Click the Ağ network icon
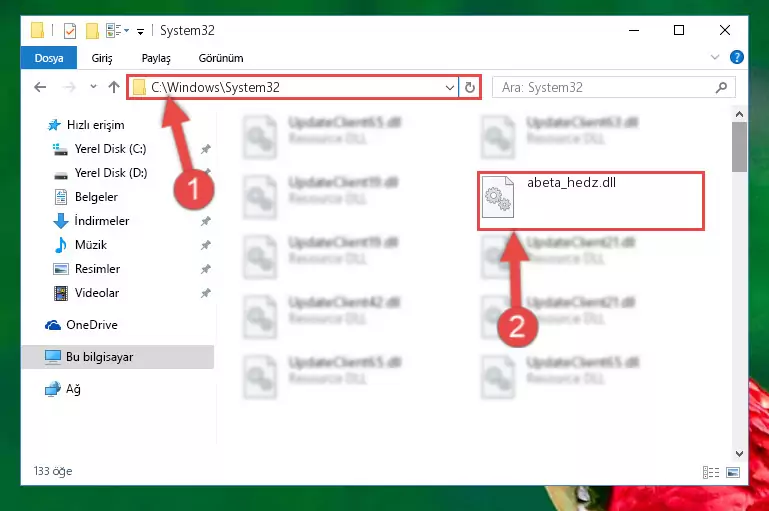This screenshot has width=769, height=511. [x=52, y=389]
